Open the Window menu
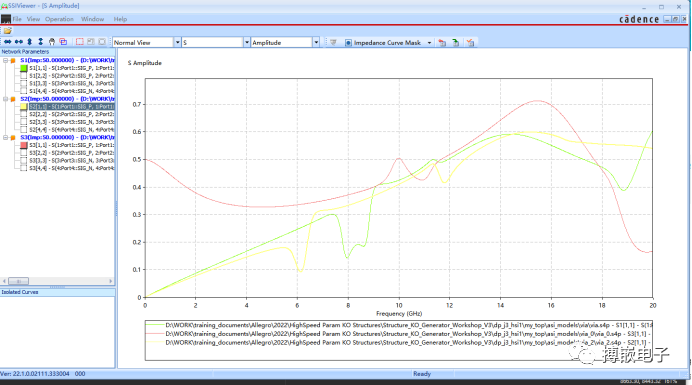The image size is (692, 385). (92, 19)
